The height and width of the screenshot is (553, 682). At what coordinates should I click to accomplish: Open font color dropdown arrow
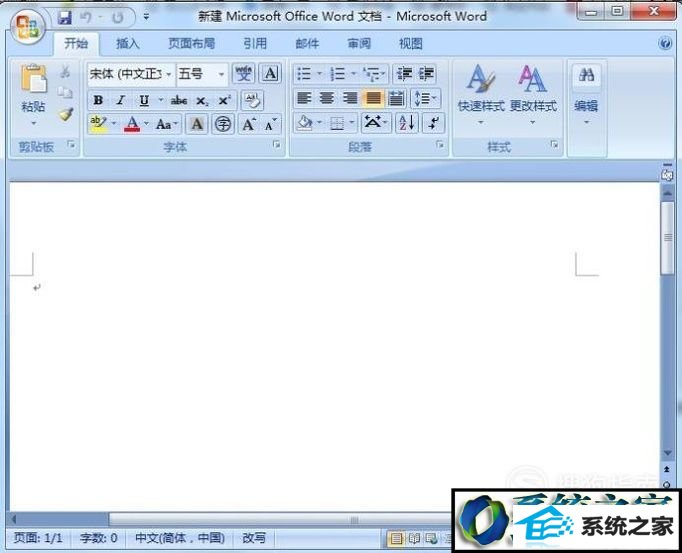(146, 124)
